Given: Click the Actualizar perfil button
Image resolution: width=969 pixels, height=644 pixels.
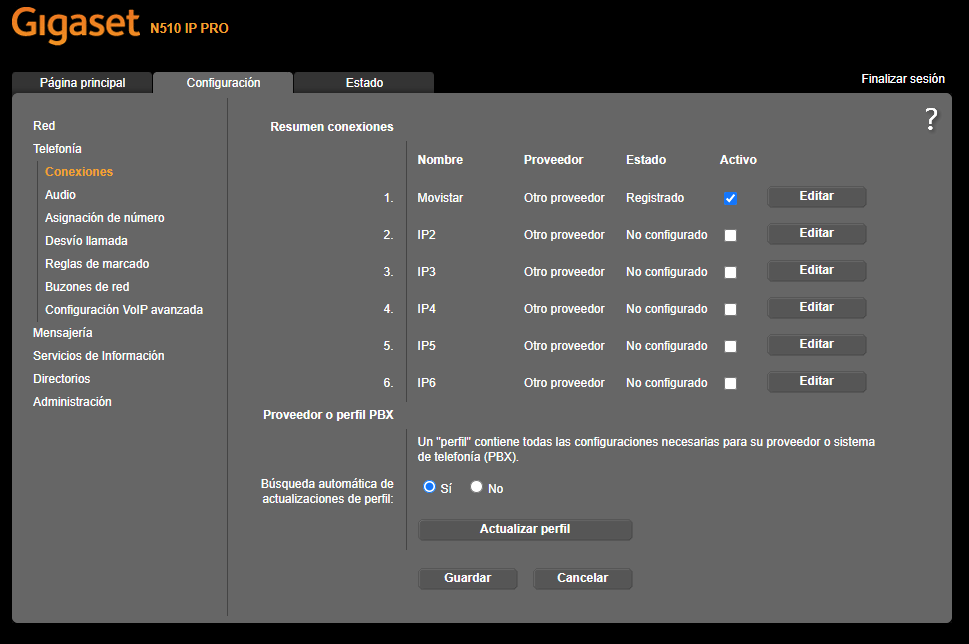Looking at the screenshot, I should point(524,529).
